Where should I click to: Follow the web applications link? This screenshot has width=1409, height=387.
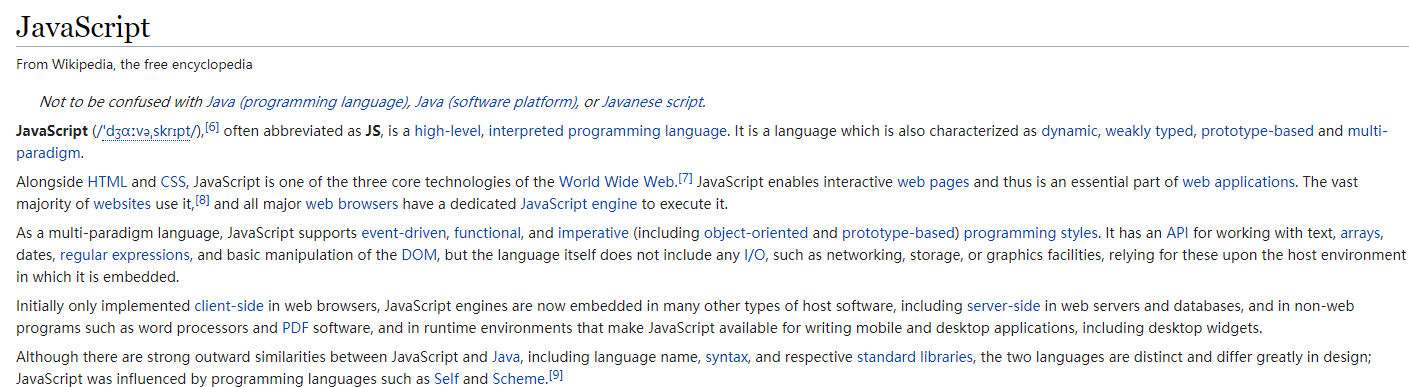click(1238, 182)
